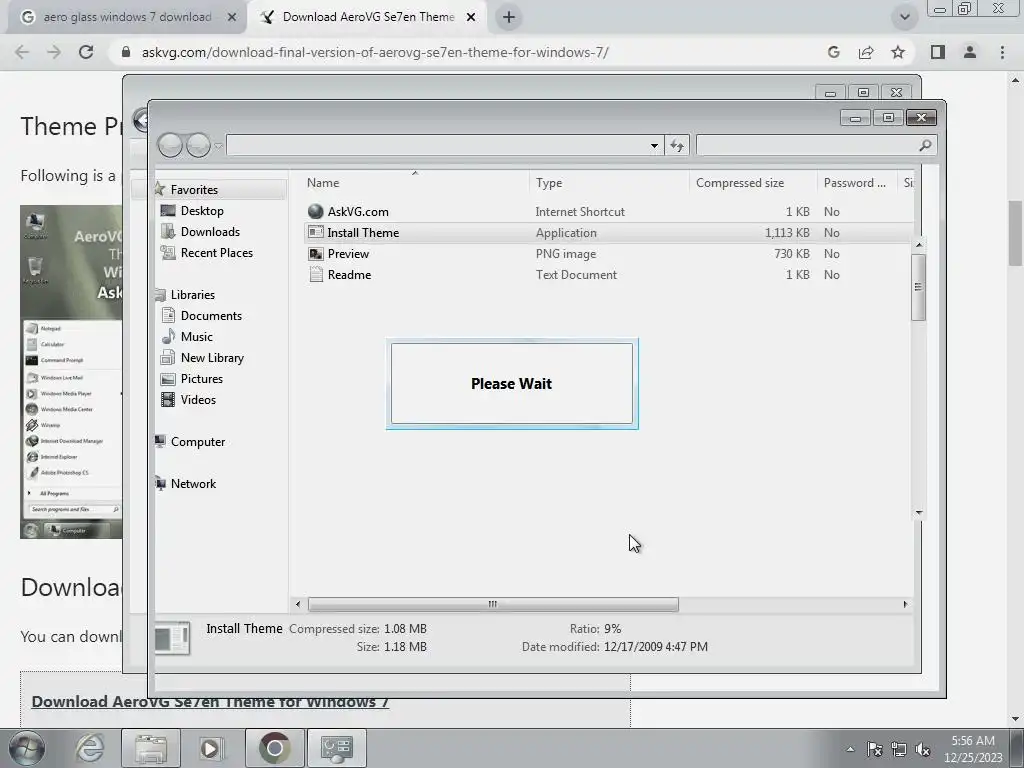Click the horizontal scrollbar right arrow

pos(905,604)
